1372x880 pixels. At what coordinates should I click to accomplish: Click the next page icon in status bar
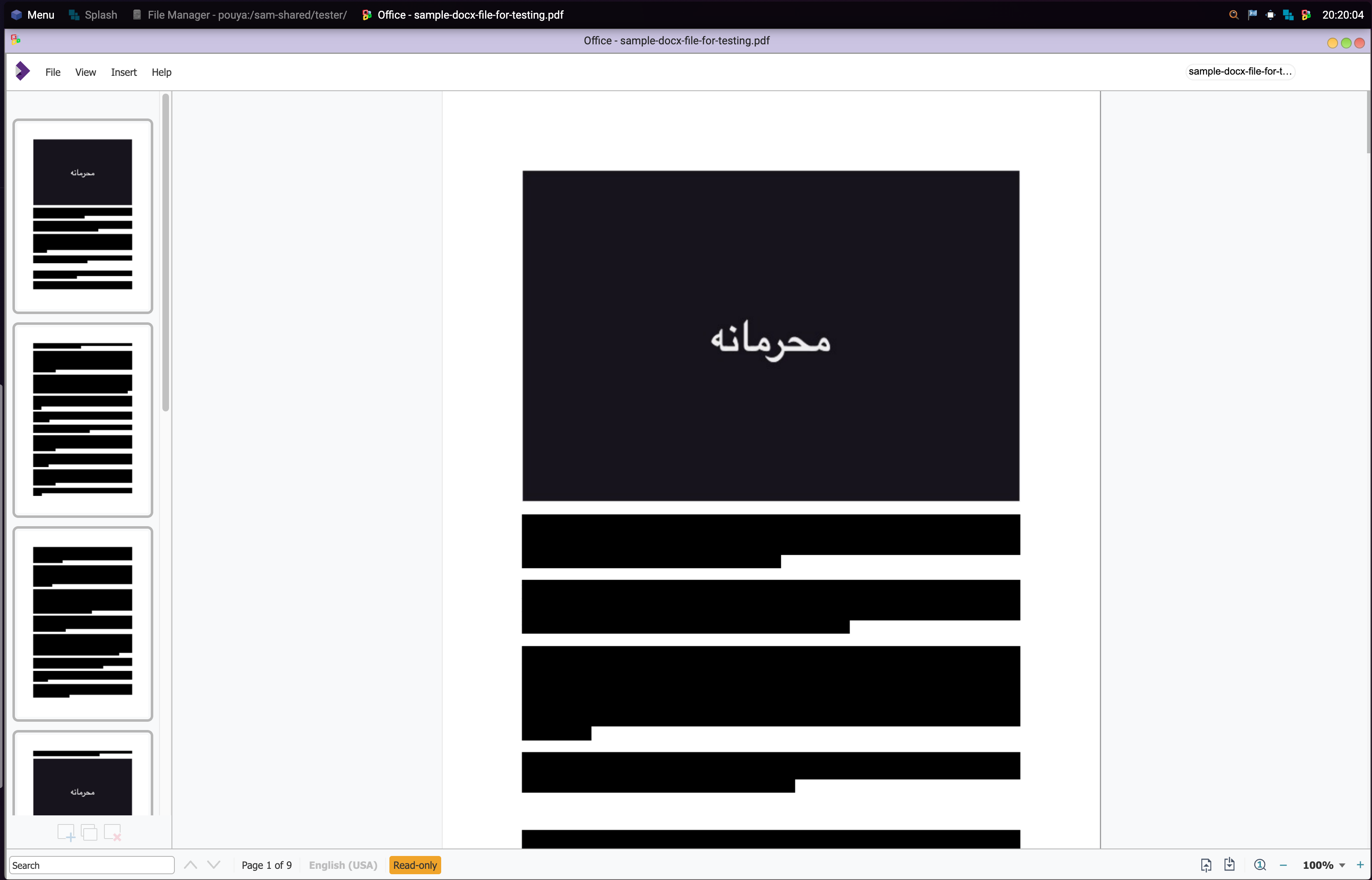tap(1230, 865)
